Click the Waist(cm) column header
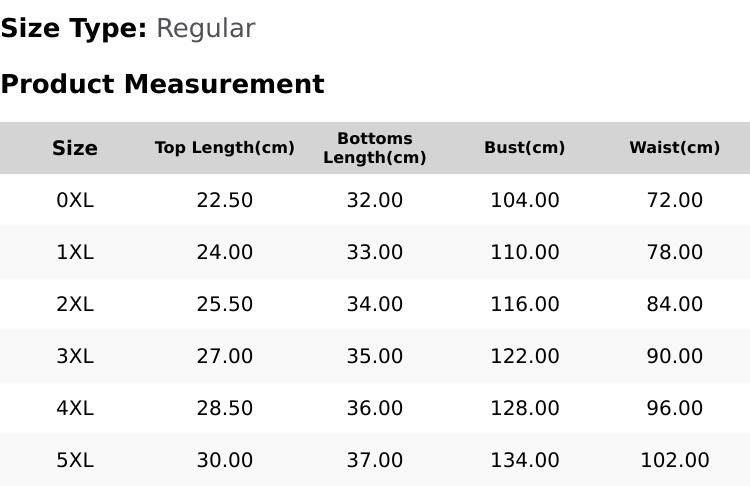The image size is (750, 486). [x=674, y=147]
